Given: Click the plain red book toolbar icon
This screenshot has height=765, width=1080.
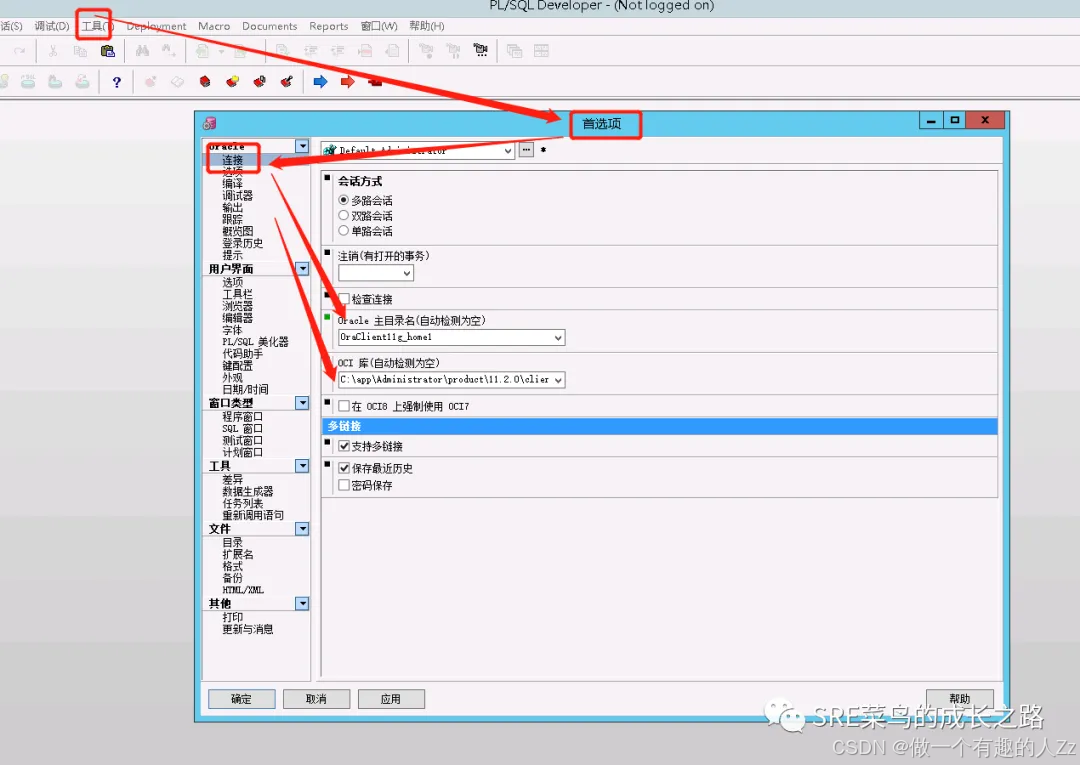Looking at the screenshot, I should click(x=205, y=81).
